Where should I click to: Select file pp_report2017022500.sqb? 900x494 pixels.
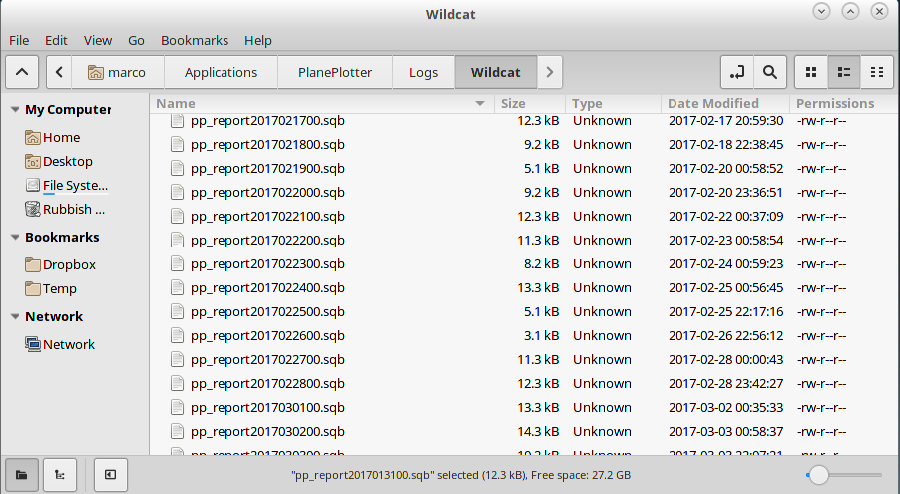[267, 311]
